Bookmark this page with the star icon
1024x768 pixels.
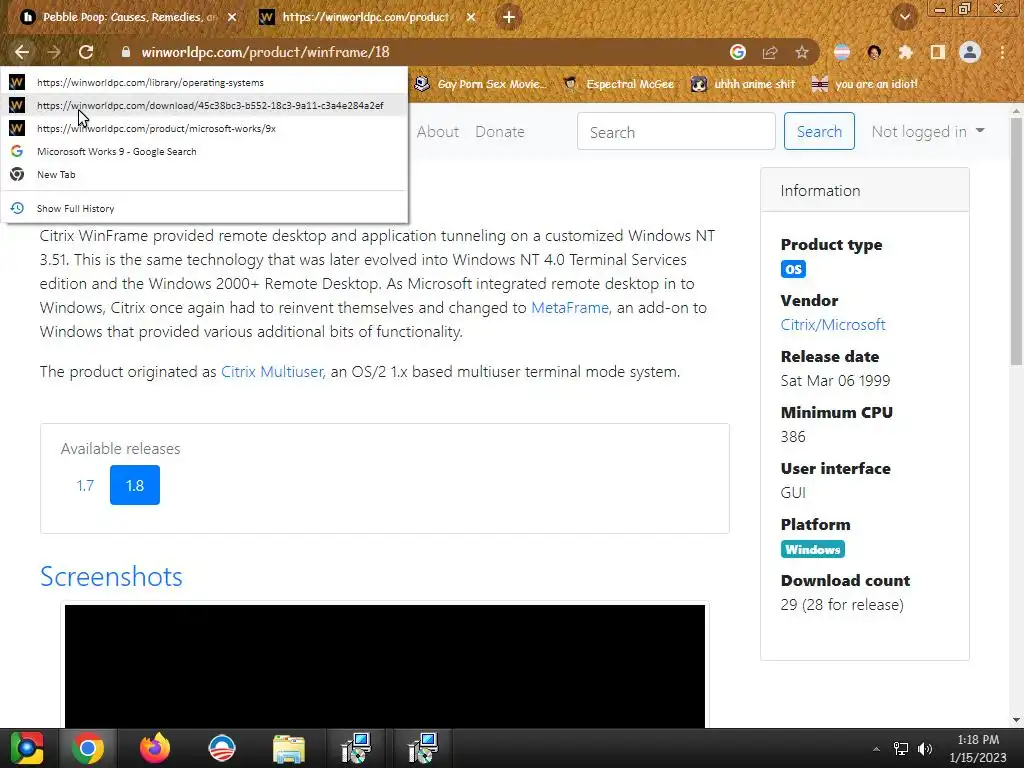point(802,52)
